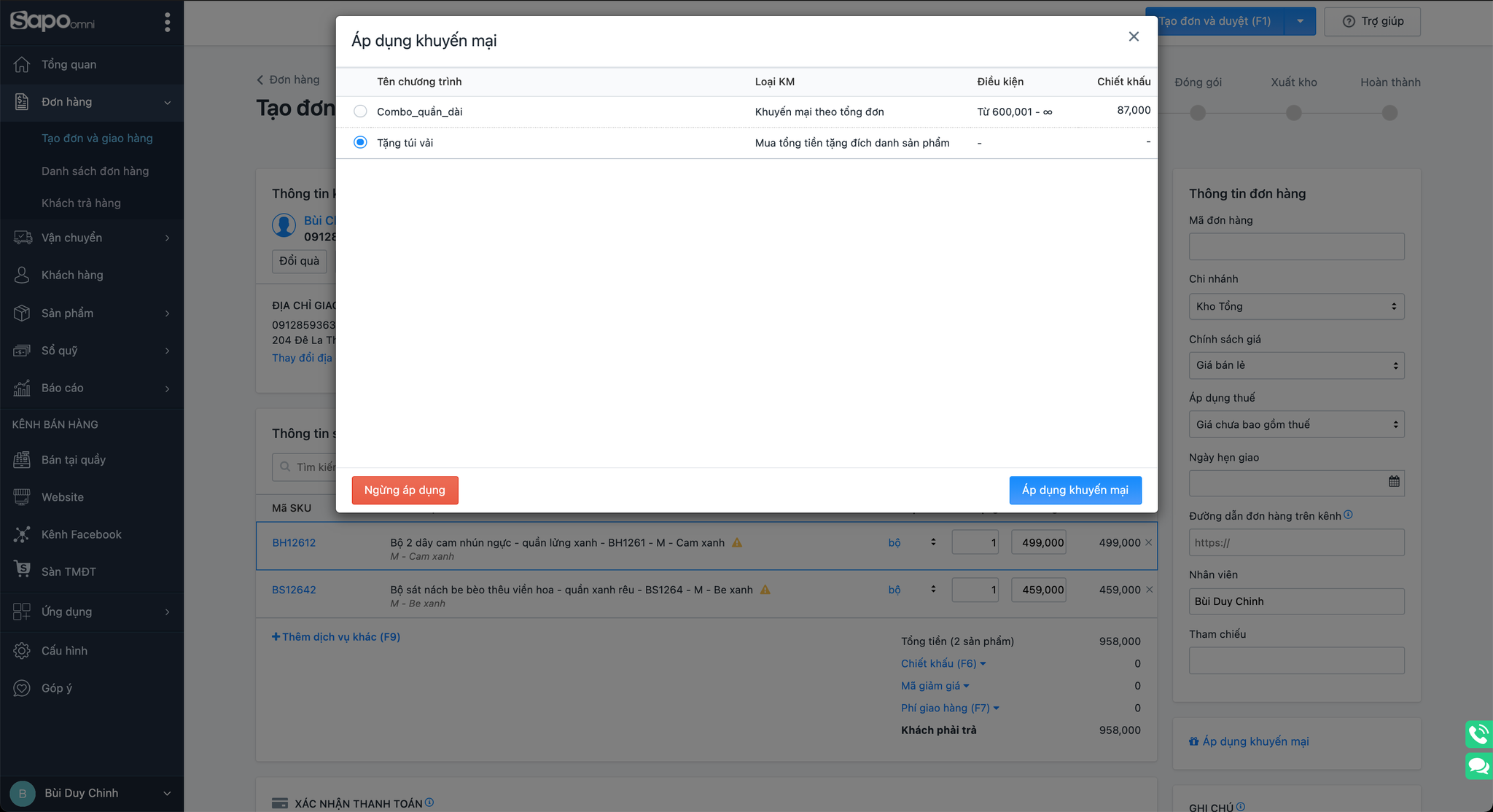Click the Vận chuyển truck icon

pyautogui.click(x=22, y=238)
